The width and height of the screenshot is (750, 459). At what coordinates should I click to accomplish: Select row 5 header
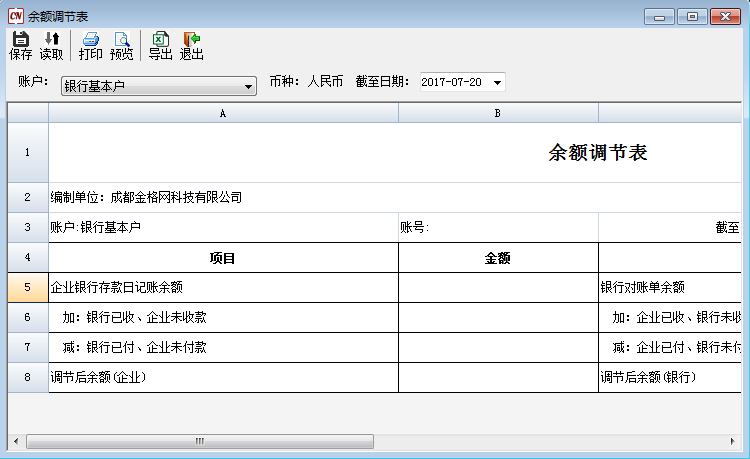27,287
